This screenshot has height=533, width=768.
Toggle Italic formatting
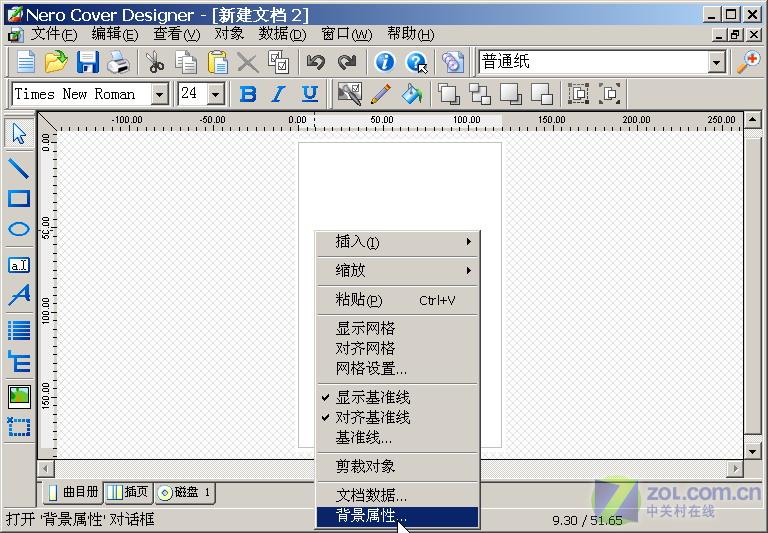click(279, 94)
